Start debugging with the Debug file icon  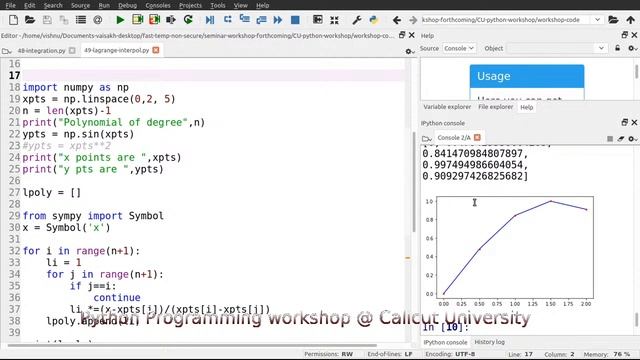pyautogui.click(x=210, y=20)
